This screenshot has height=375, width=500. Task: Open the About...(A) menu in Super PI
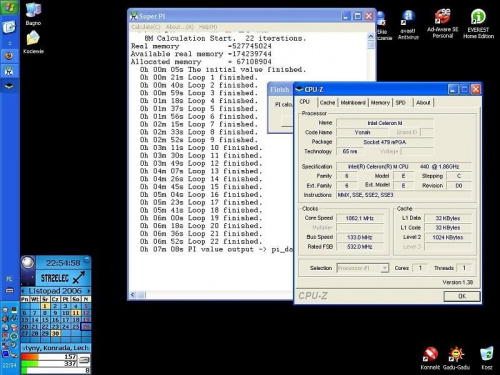(x=180, y=27)
